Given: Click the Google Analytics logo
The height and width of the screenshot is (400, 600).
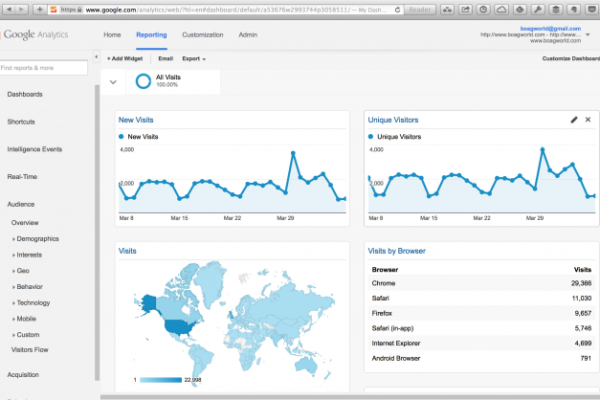Looking at the screenshot, I should click(x=36, y=35).
